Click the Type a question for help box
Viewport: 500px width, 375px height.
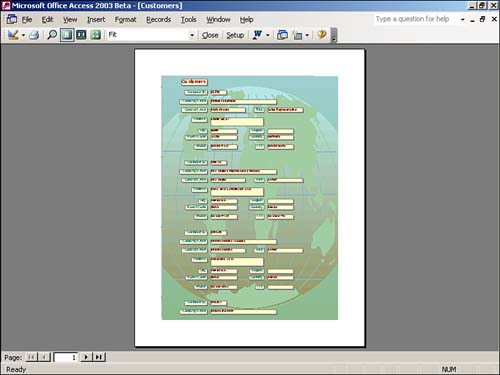[416, 19]
